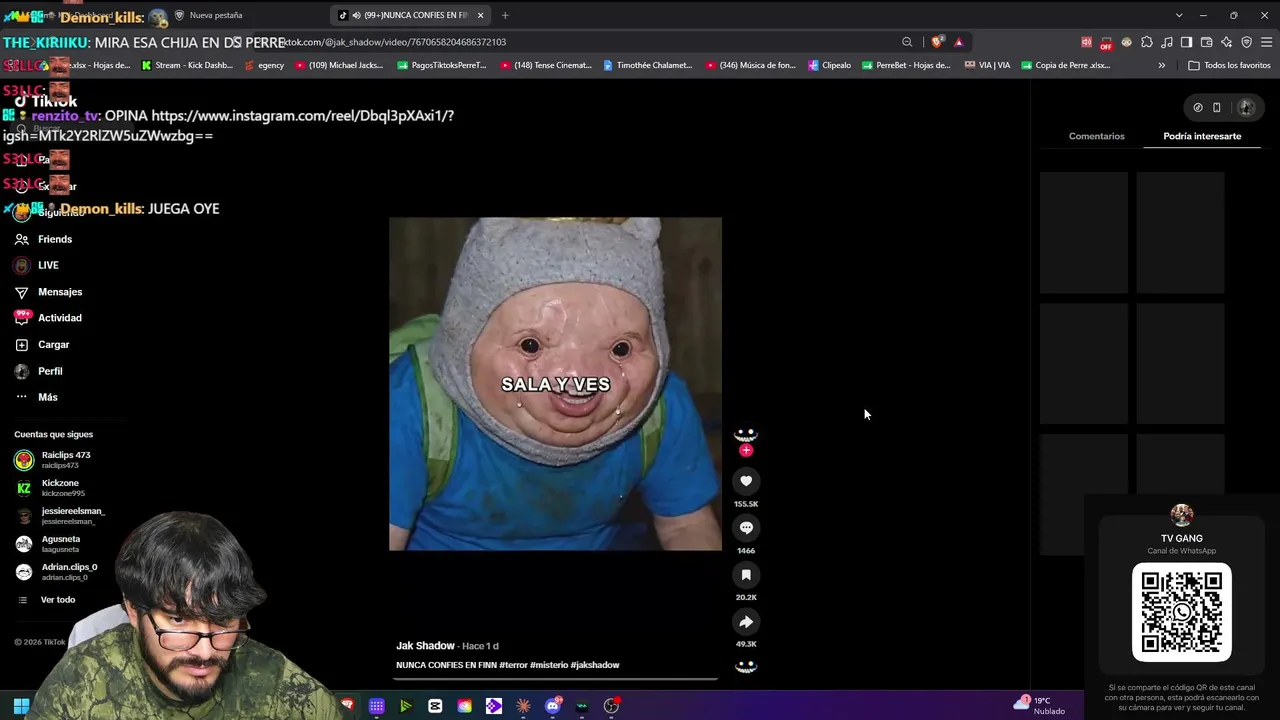Image resolution: width=1280 pixels, height=720 pixels.
Task: Click the video player to pause
Action: pos(555,384)
